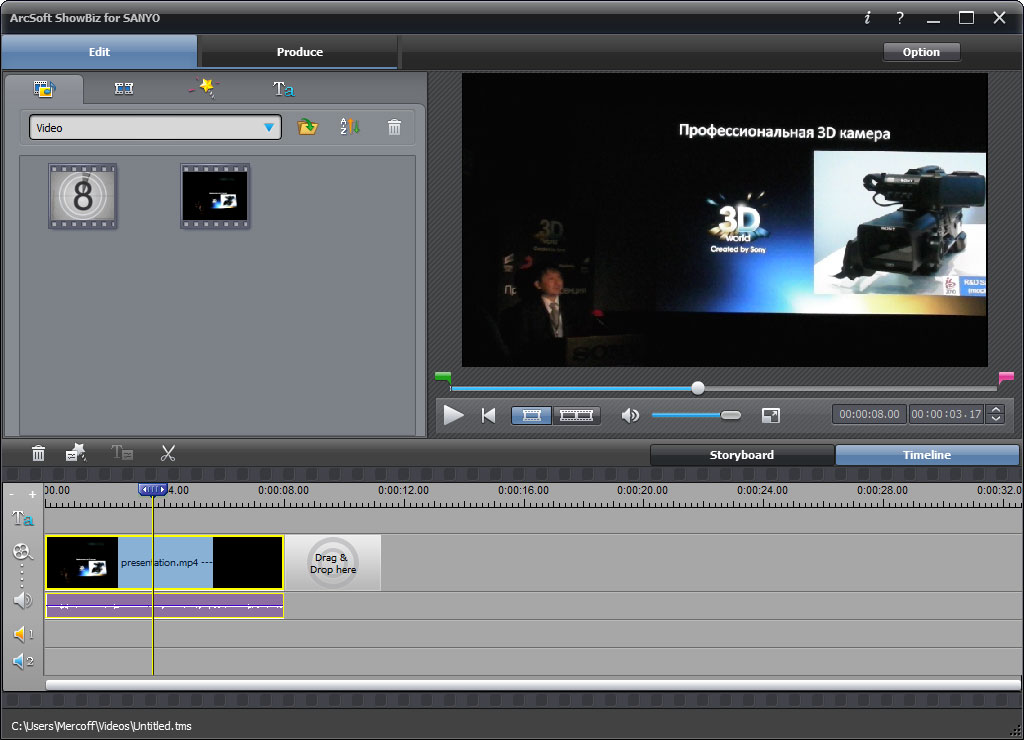
Task: Click the trash icon in media panel
Action: click(395, 127)
